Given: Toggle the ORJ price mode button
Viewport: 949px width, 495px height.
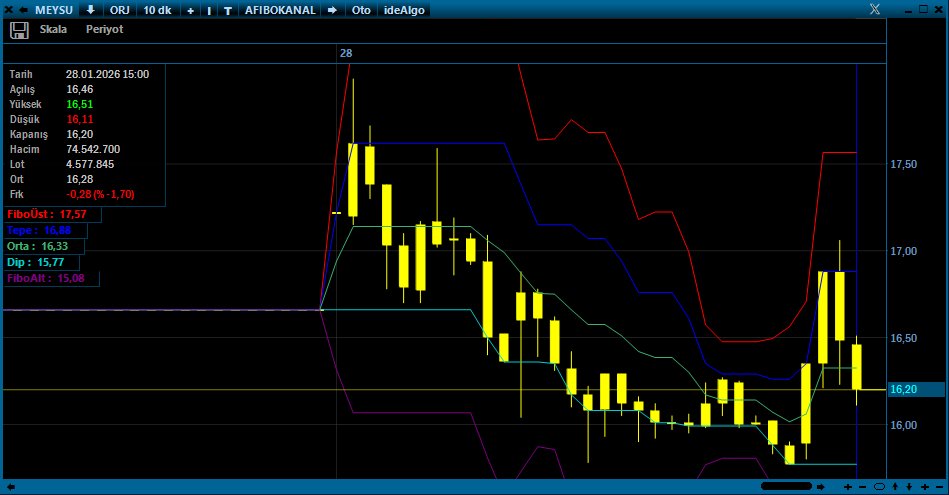Looking at the screenshot, I should pyautogui.click(x=120, y=10).
